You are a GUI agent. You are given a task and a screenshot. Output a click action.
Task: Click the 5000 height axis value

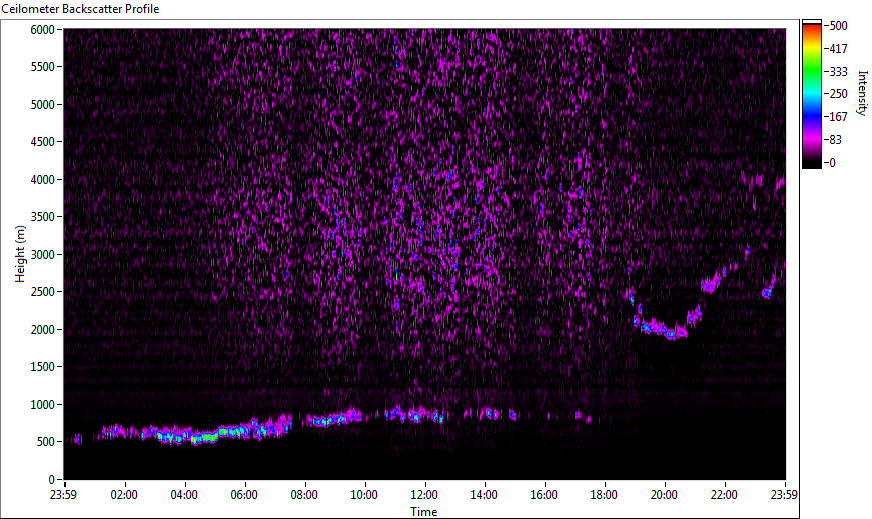[42, 105]
